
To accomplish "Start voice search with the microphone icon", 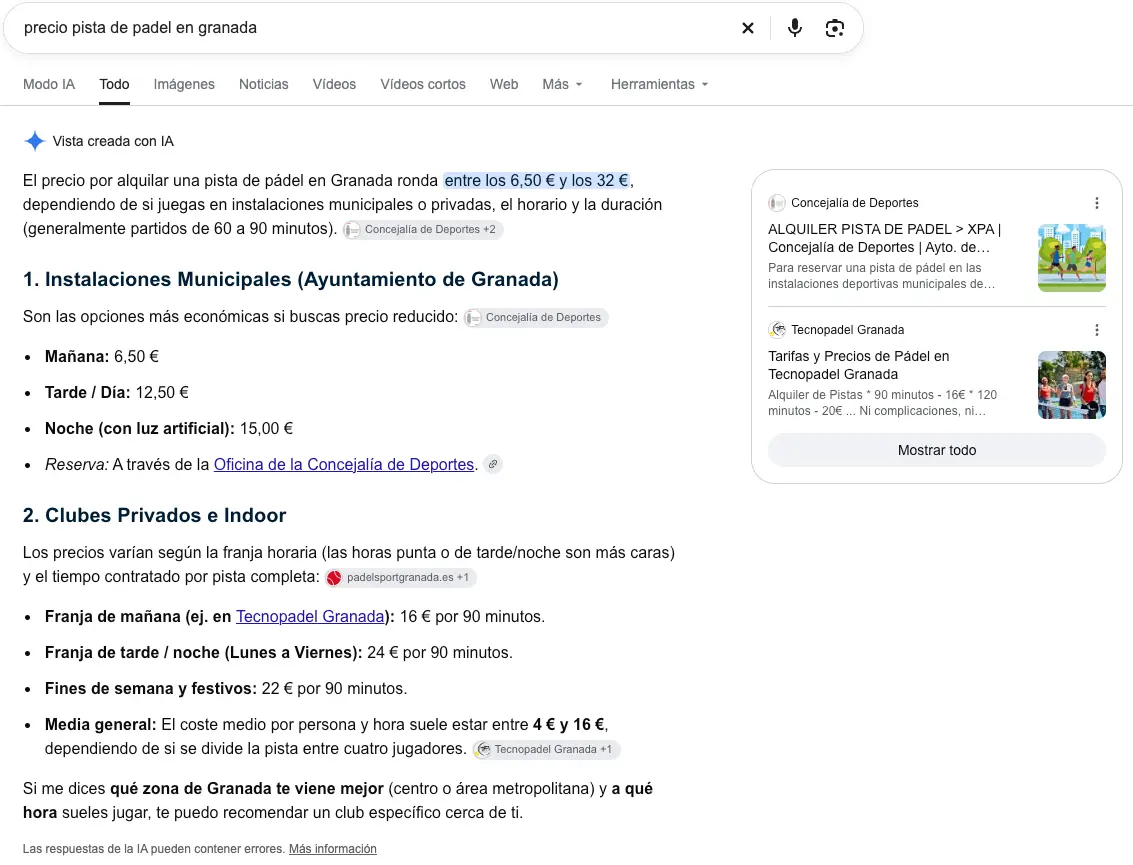I will point(795,28).
